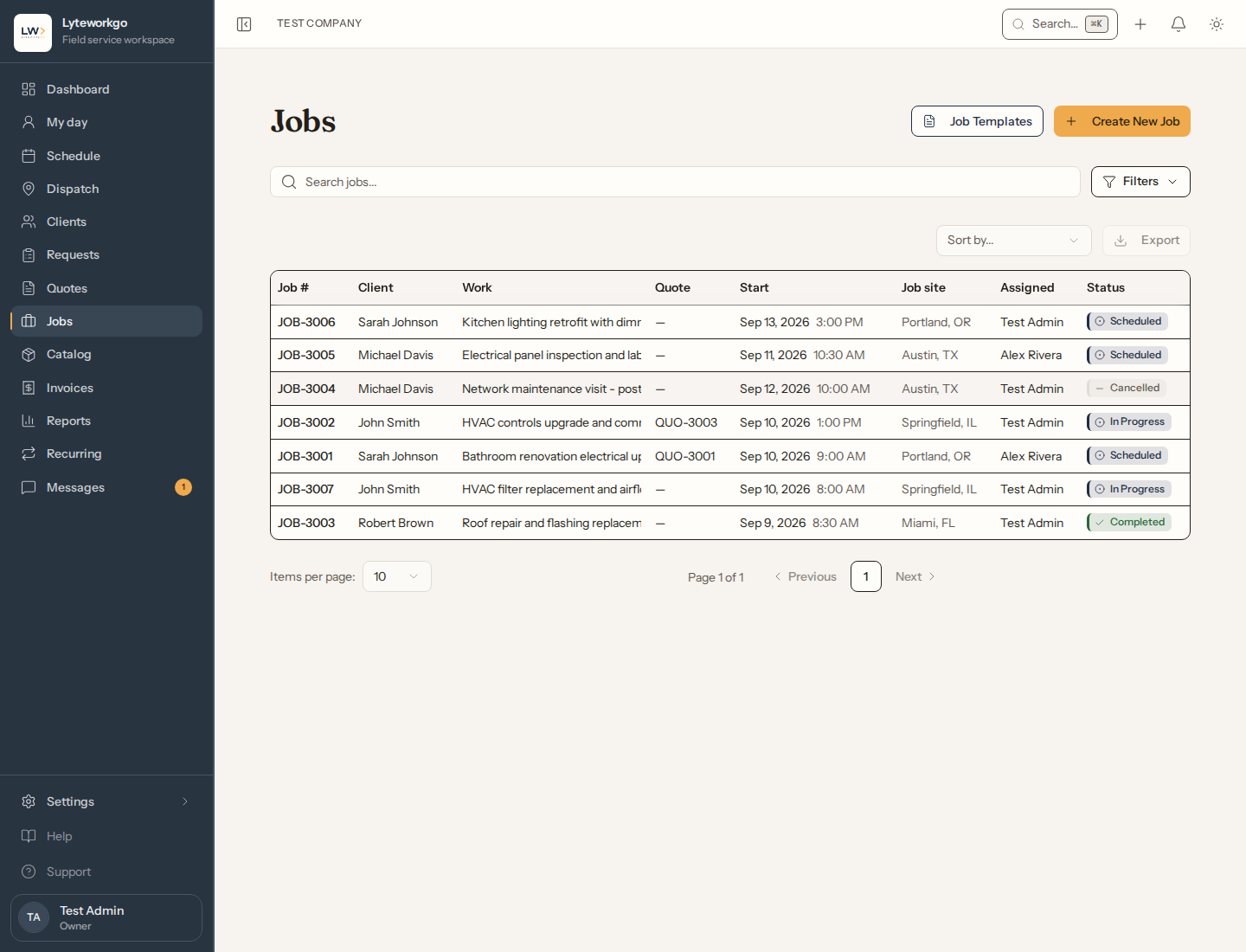The height and width of the screenshot is (952, 1246).
Task: Open Quotes section
Action: pos(106,288)
